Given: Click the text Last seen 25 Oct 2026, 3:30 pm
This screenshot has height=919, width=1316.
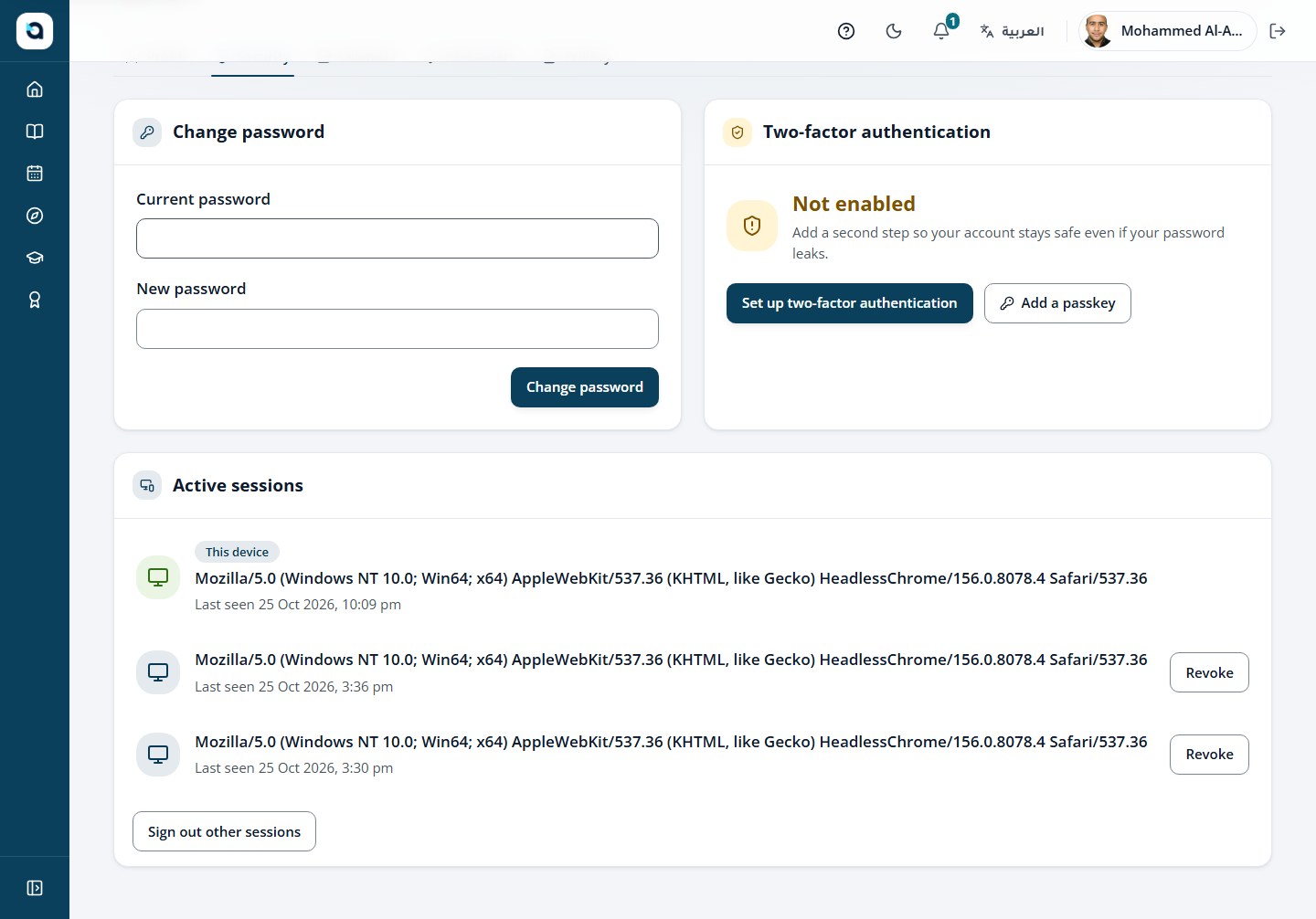Looking at the screenshot, I should pyautogui.click(x=294, y=768).
